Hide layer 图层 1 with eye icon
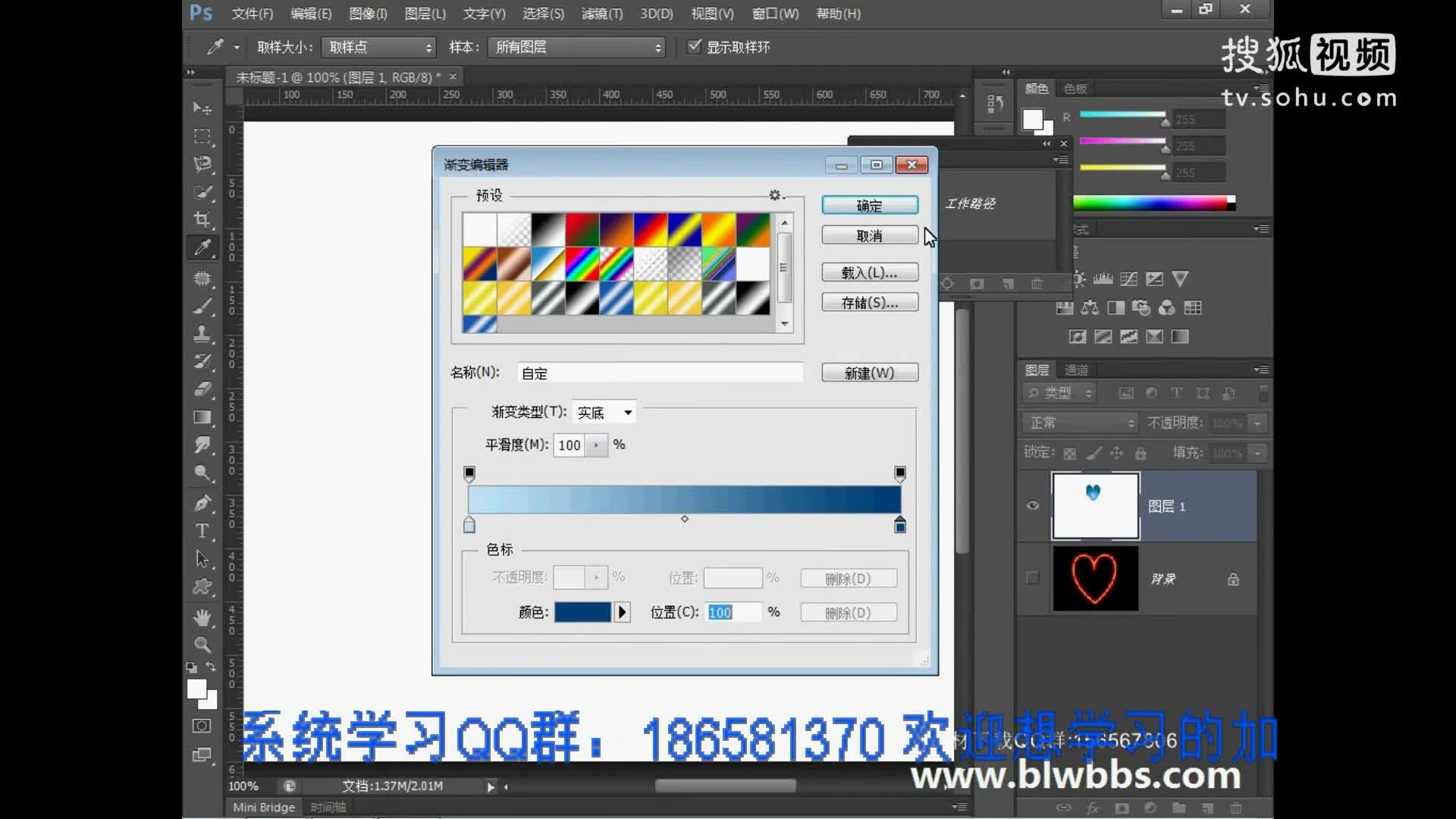1456x819 pixels. [x=1032, y=506]
